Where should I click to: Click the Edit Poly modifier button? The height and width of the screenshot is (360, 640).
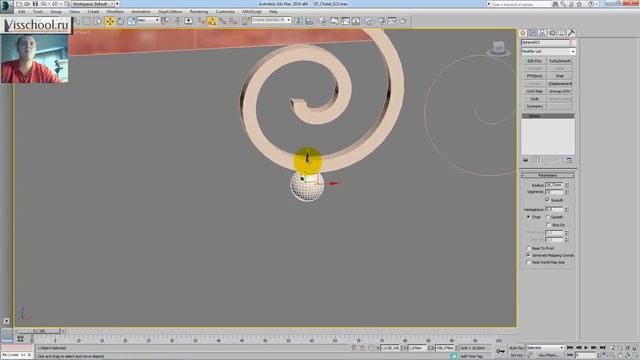534,61
